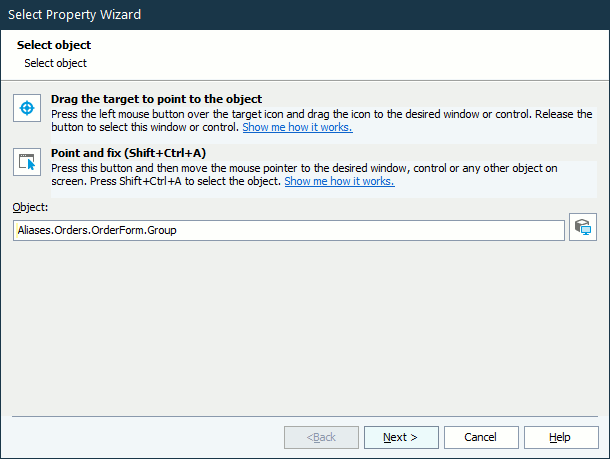Viewport: 610px width, 459px height.
Task: Open 'Show me how it works' for drag target
Action: point(297,128)
